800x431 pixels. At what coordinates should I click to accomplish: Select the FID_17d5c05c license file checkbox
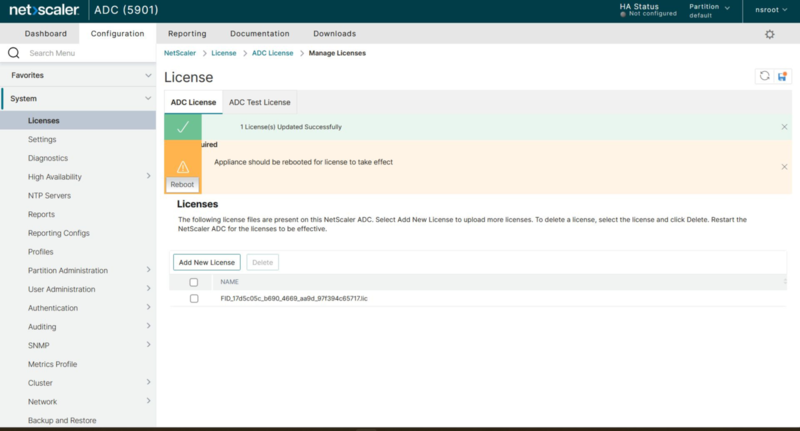194,298
